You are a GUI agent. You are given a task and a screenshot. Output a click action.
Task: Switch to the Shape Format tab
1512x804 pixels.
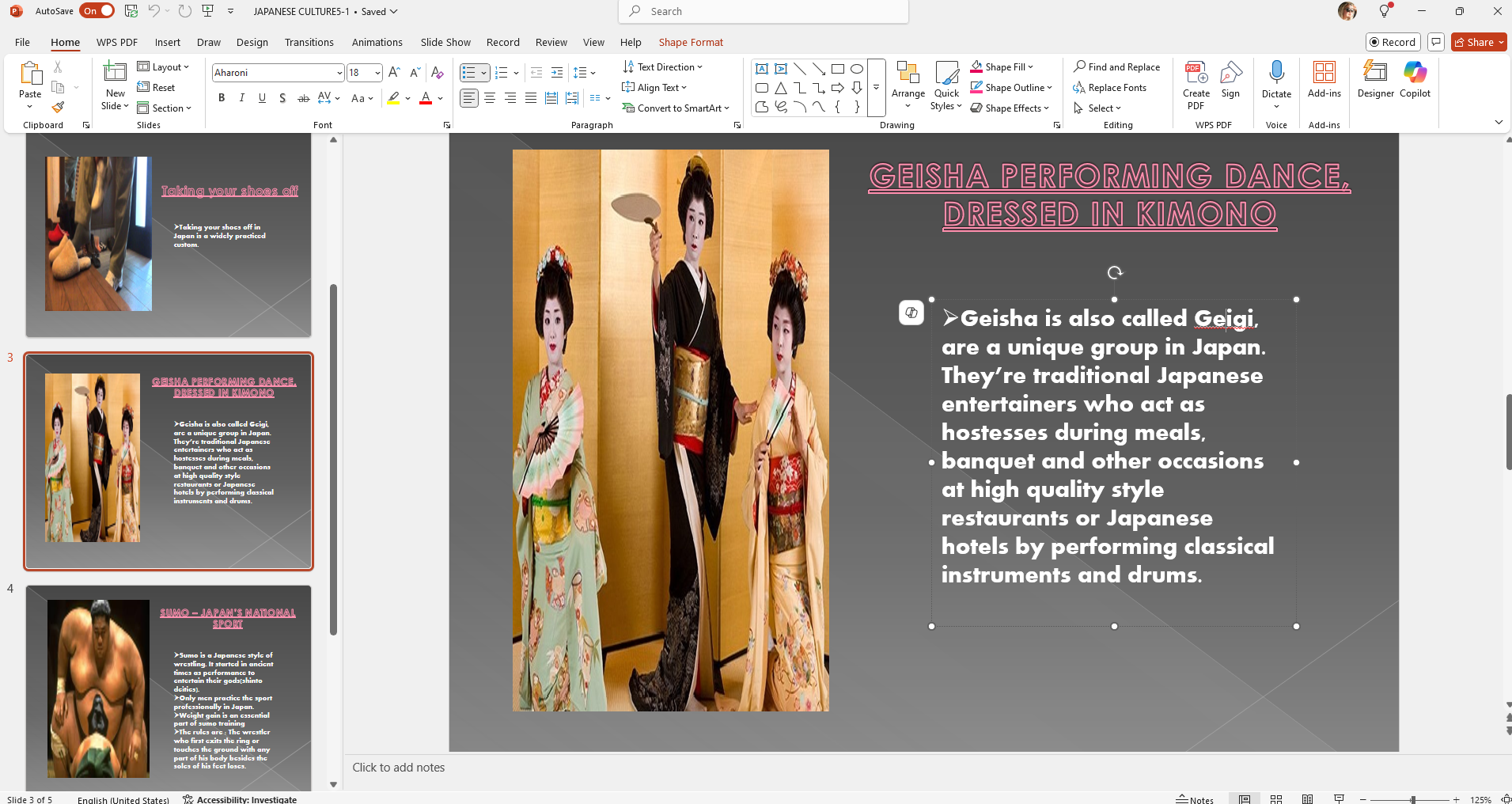click(x=691, y=42)
